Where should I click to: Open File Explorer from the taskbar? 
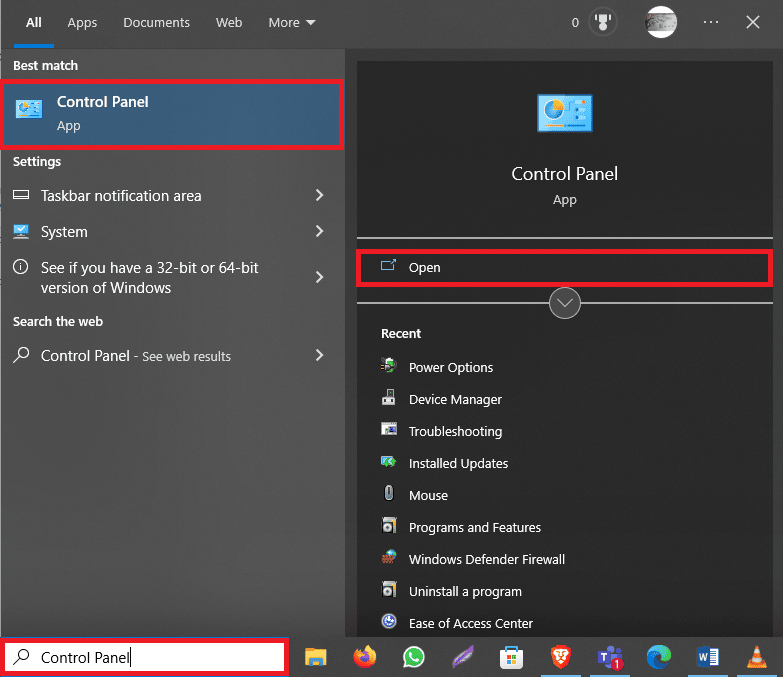pyautogui.click(x=316, y=657)
